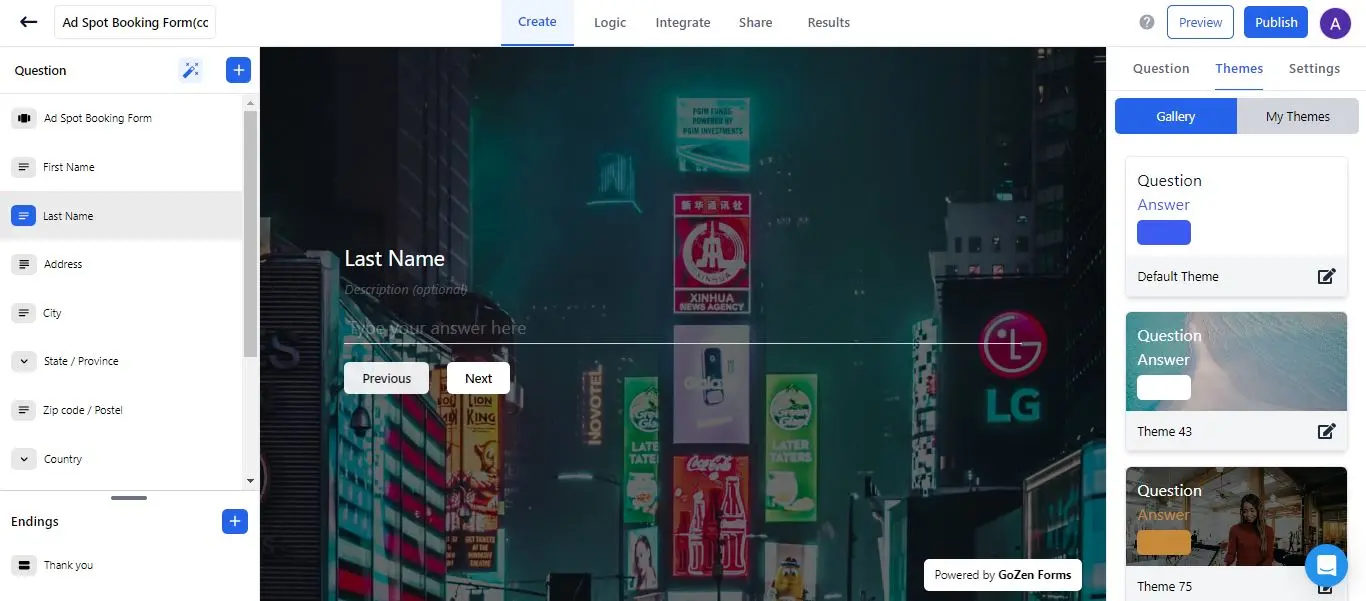Add a new question with plus icon
This screenshot has height=601, width=1366.
click(x=238, y=70)
